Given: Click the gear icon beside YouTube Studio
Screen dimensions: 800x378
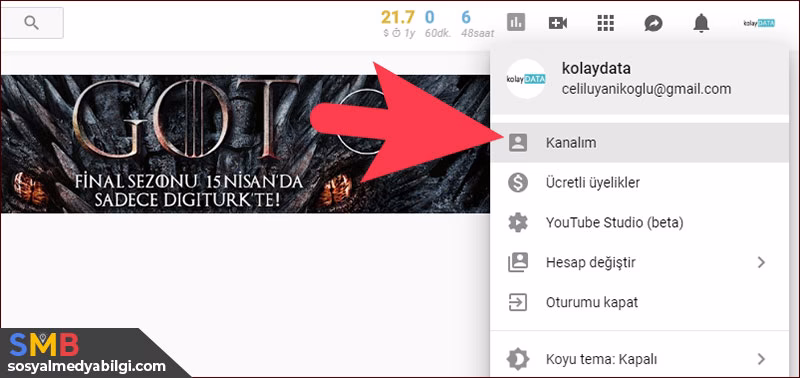Looking at the screenshot, I should (518, 223).
